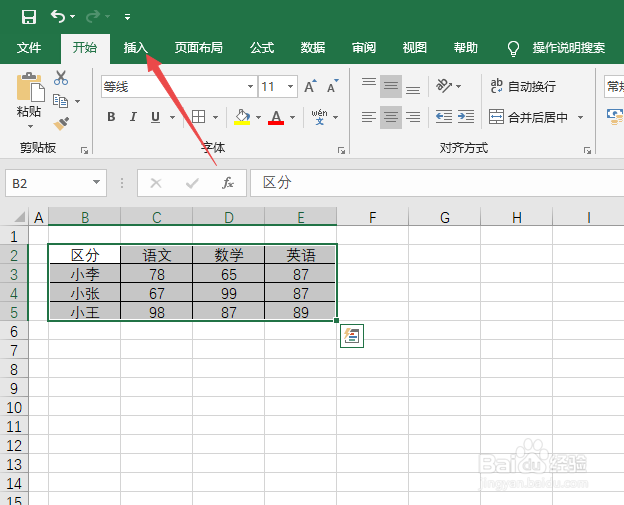Expand the Copy options arrow
This screenshot has height=505, width=624.
pyautogui.click(x=78, y=101)
